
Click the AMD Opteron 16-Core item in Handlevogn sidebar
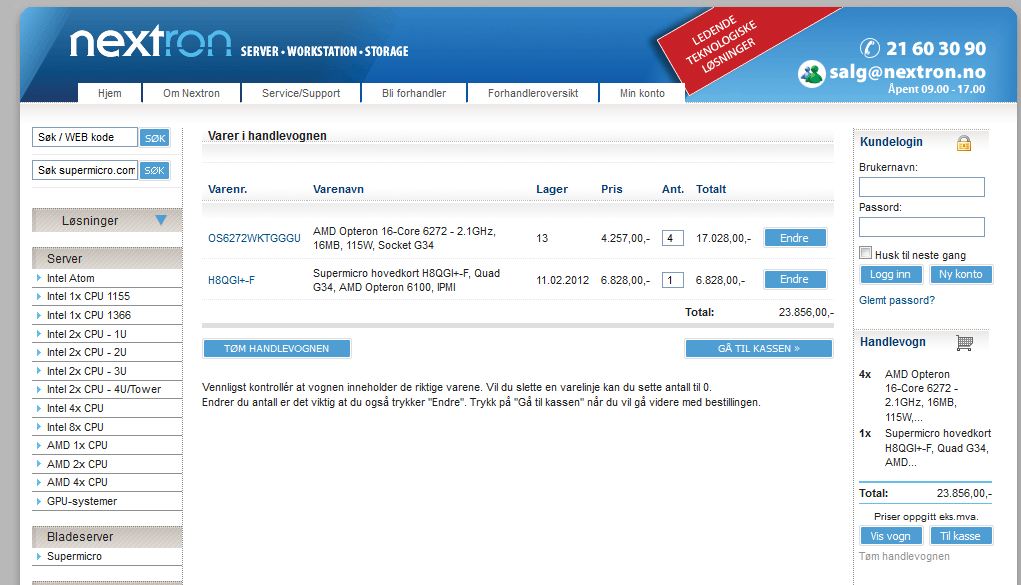tap(921, 395)
